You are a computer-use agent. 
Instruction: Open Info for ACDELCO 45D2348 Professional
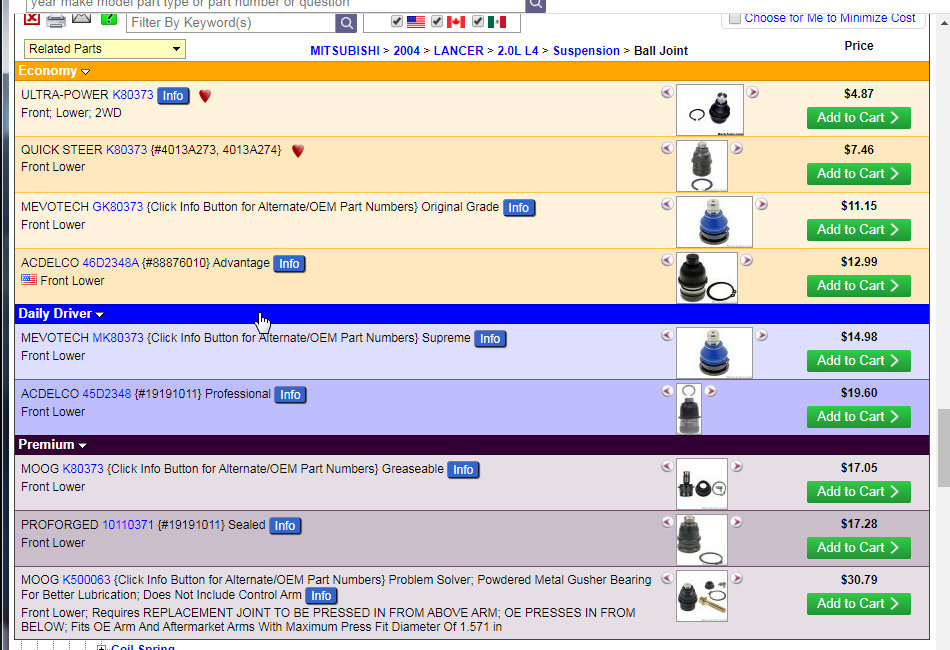tap(290, 395)
